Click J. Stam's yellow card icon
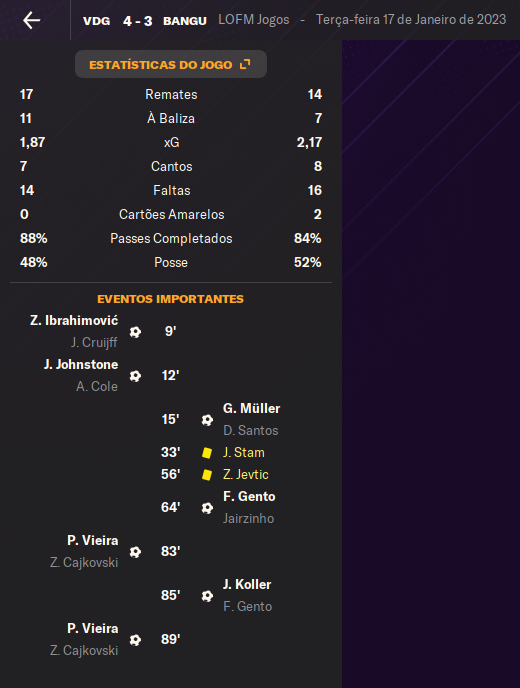 (x=207, y=453)
